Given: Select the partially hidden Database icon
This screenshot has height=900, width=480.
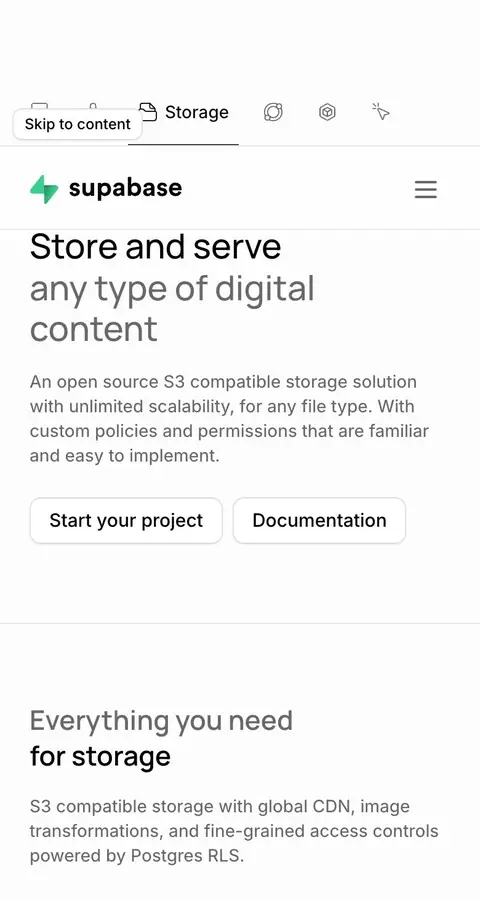Looking at the screenshot, I should pos(39,106).
